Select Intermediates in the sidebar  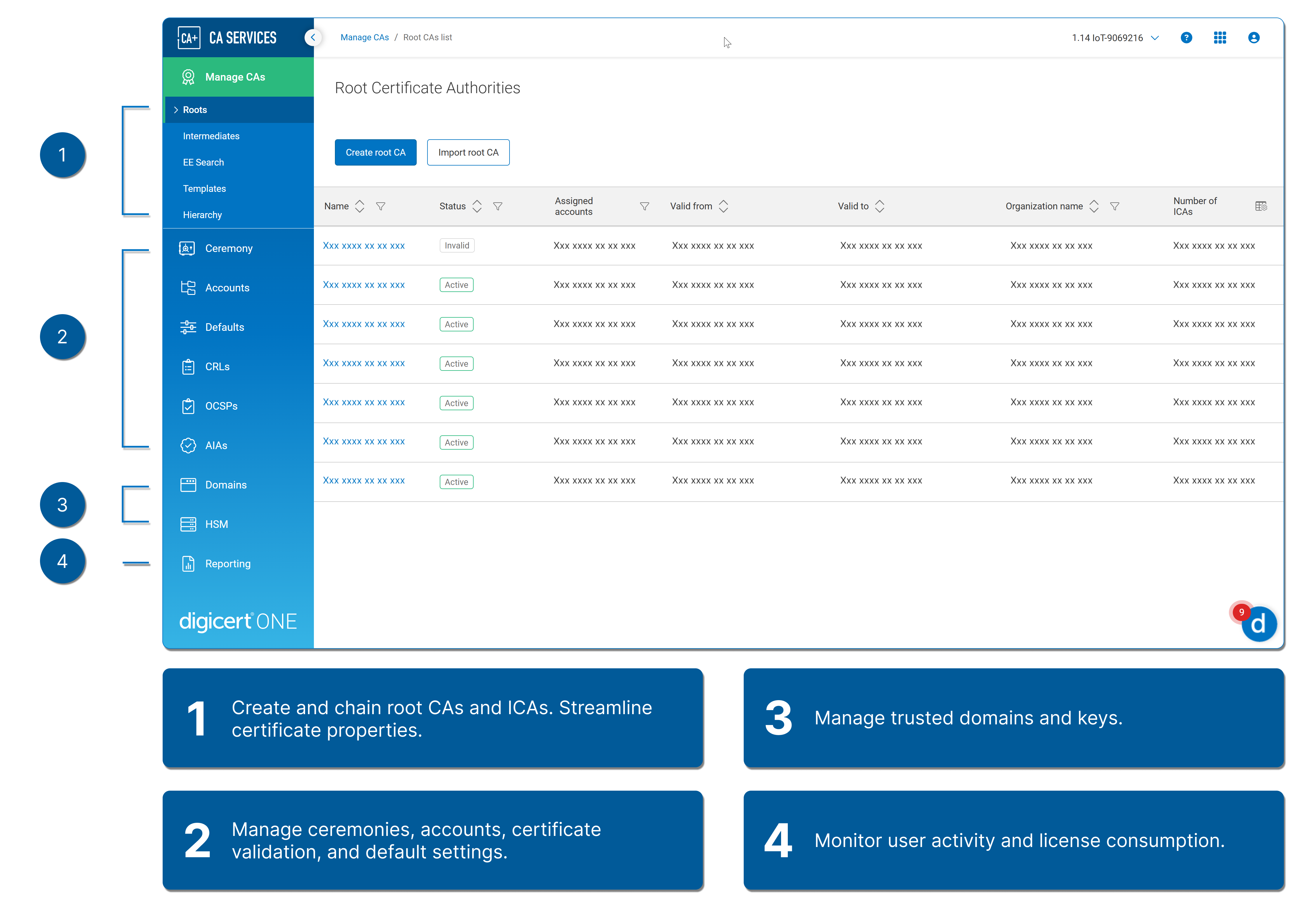pos(211,136)
